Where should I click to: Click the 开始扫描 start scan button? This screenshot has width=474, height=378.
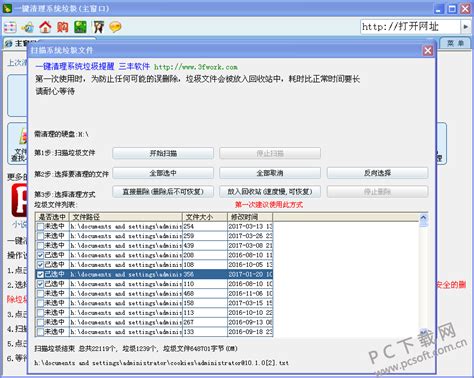click(x=163, y=153)
